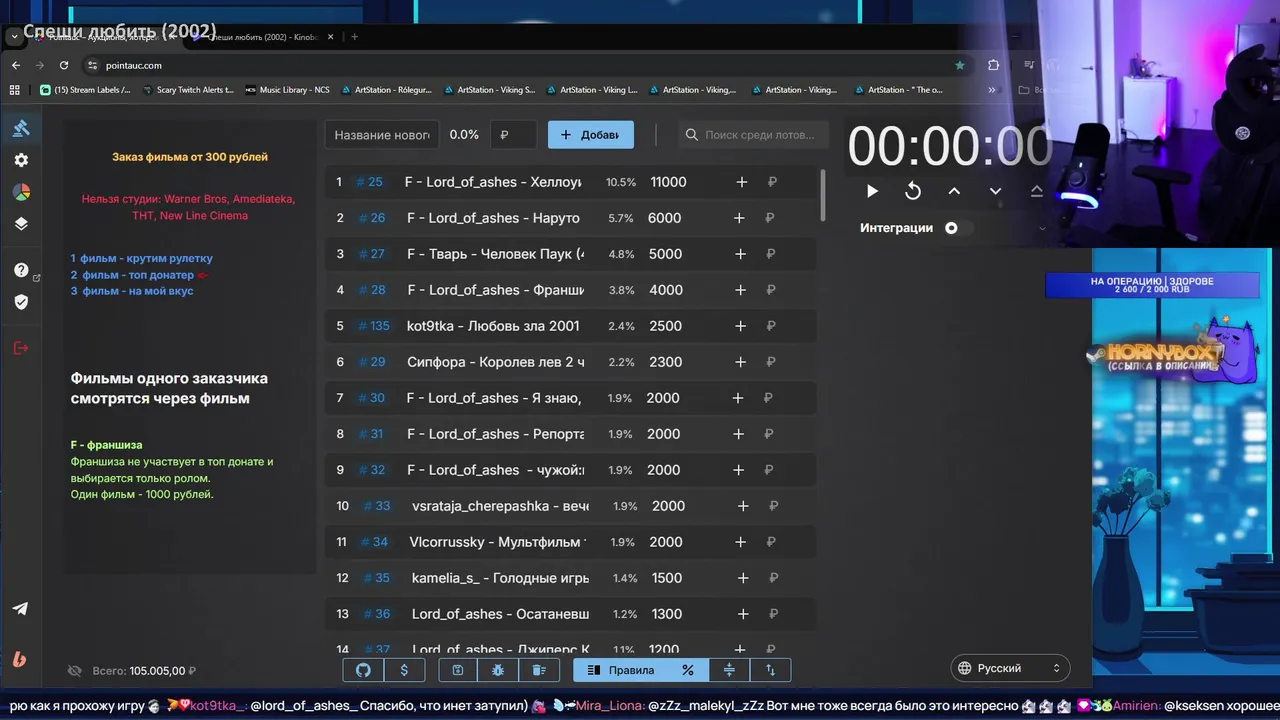Toggle the Интеграции switch
This screenshot has width=1280, height=720.
click(x=957, y=228)
